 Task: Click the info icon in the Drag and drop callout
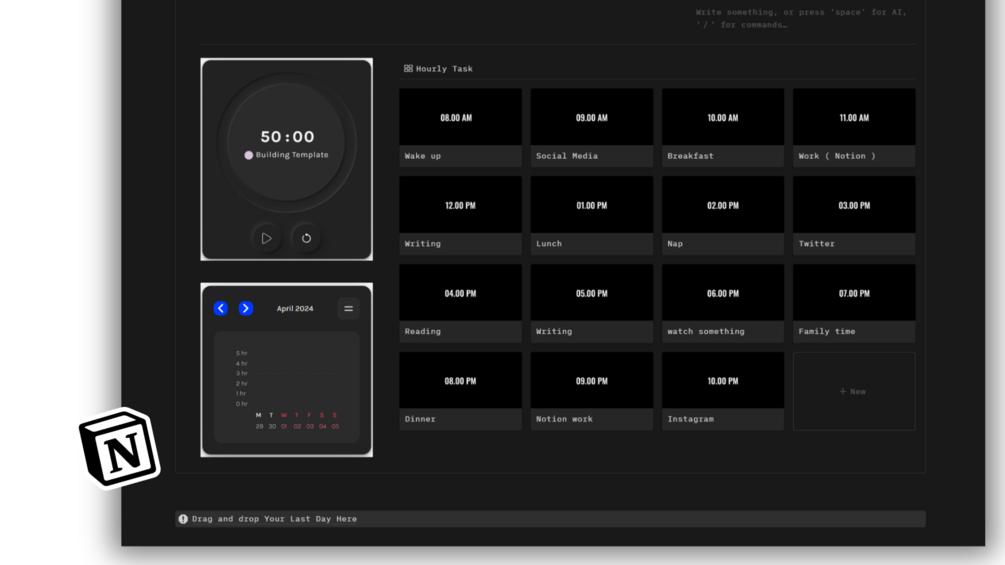[183, 519]
